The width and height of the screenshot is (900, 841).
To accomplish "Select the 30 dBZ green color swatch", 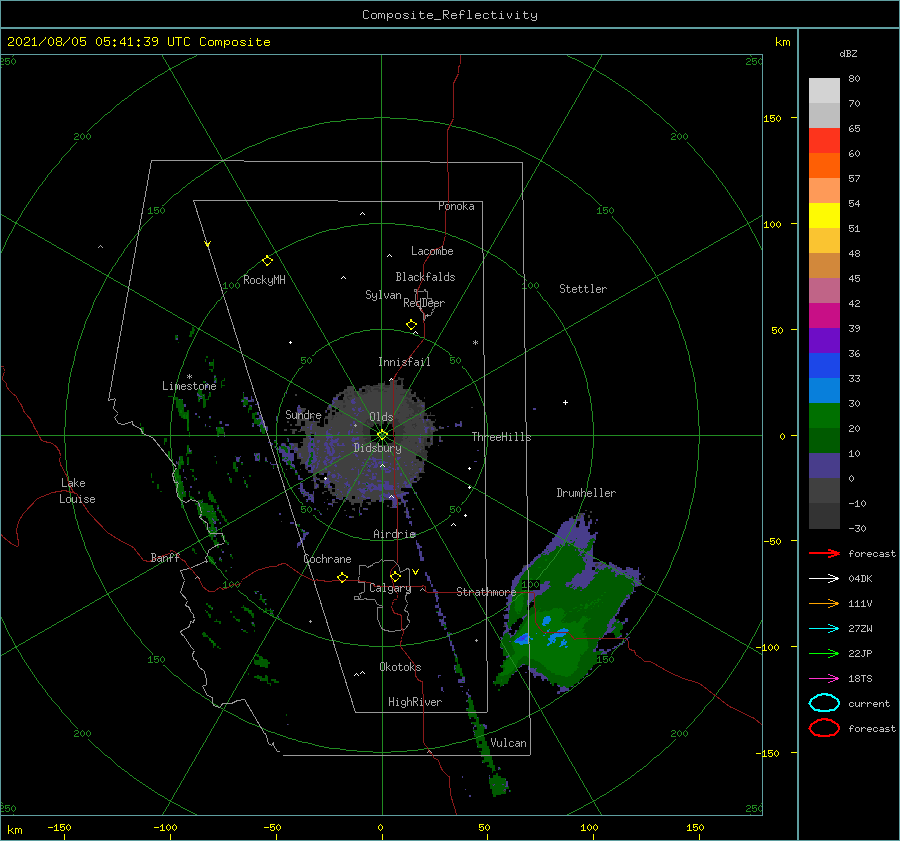I will (824, 416).
